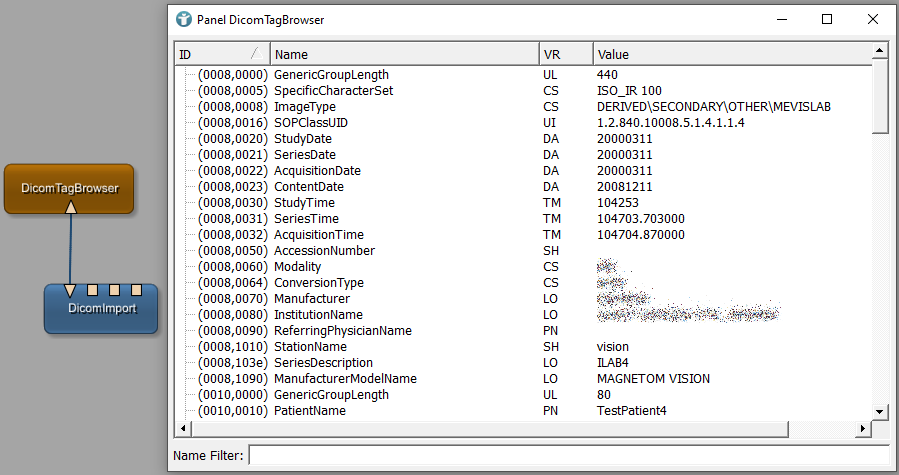899x475 pixels.
Task: Click the VR column header
Action: (565, 54)
